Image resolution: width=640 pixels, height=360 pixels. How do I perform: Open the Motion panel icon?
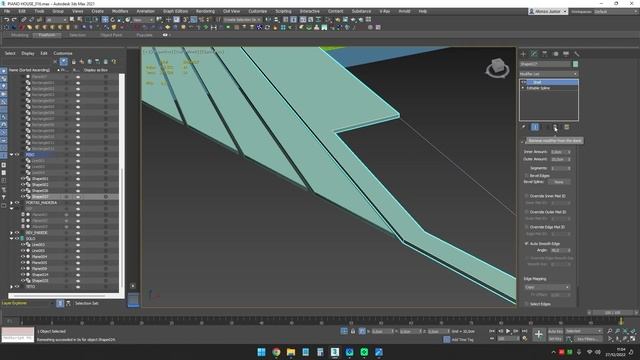coord(555,54)
